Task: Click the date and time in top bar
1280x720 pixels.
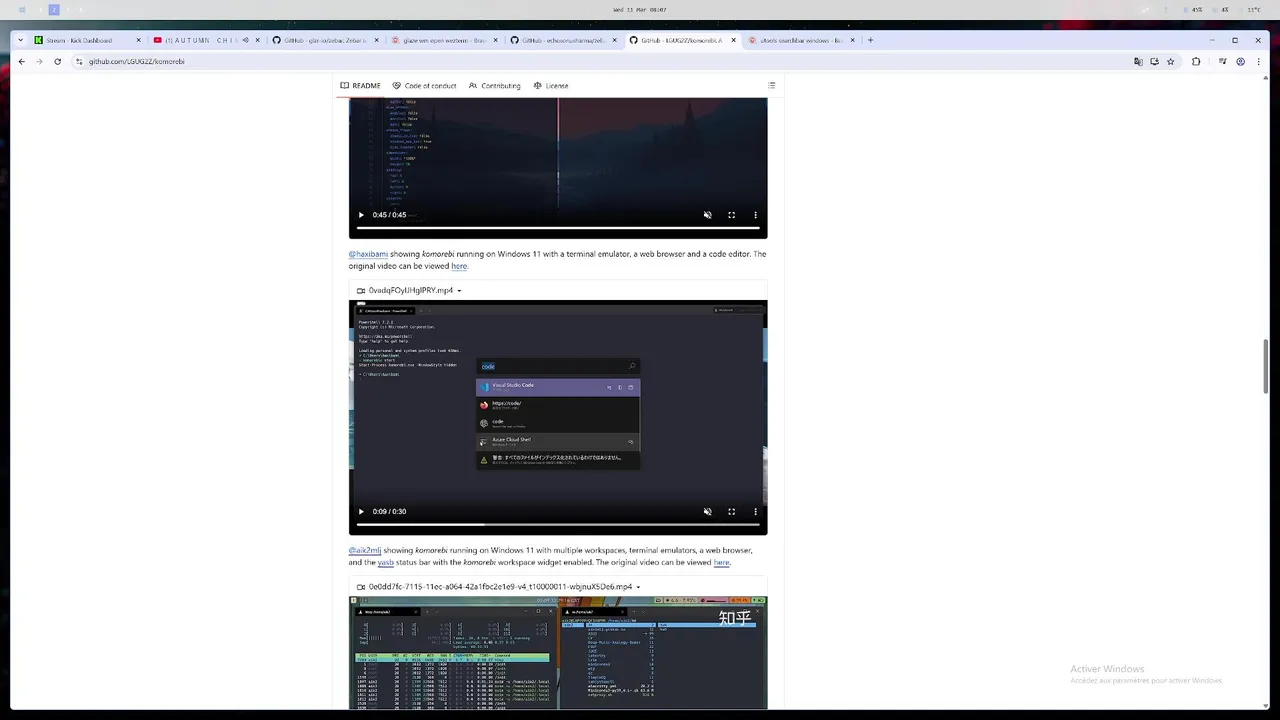Action: tap(639, 10)
